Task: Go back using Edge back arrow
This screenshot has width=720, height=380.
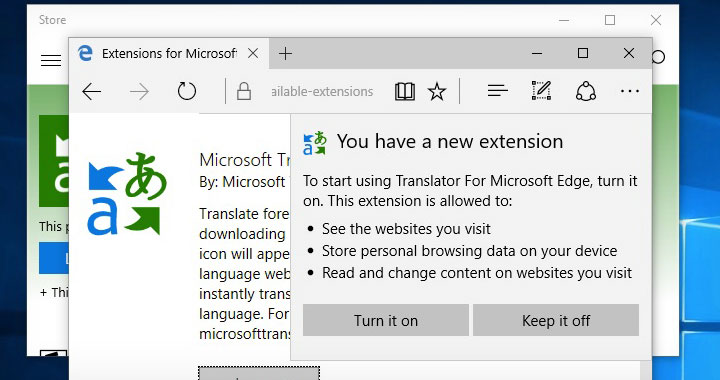Action: pos(91,92)
